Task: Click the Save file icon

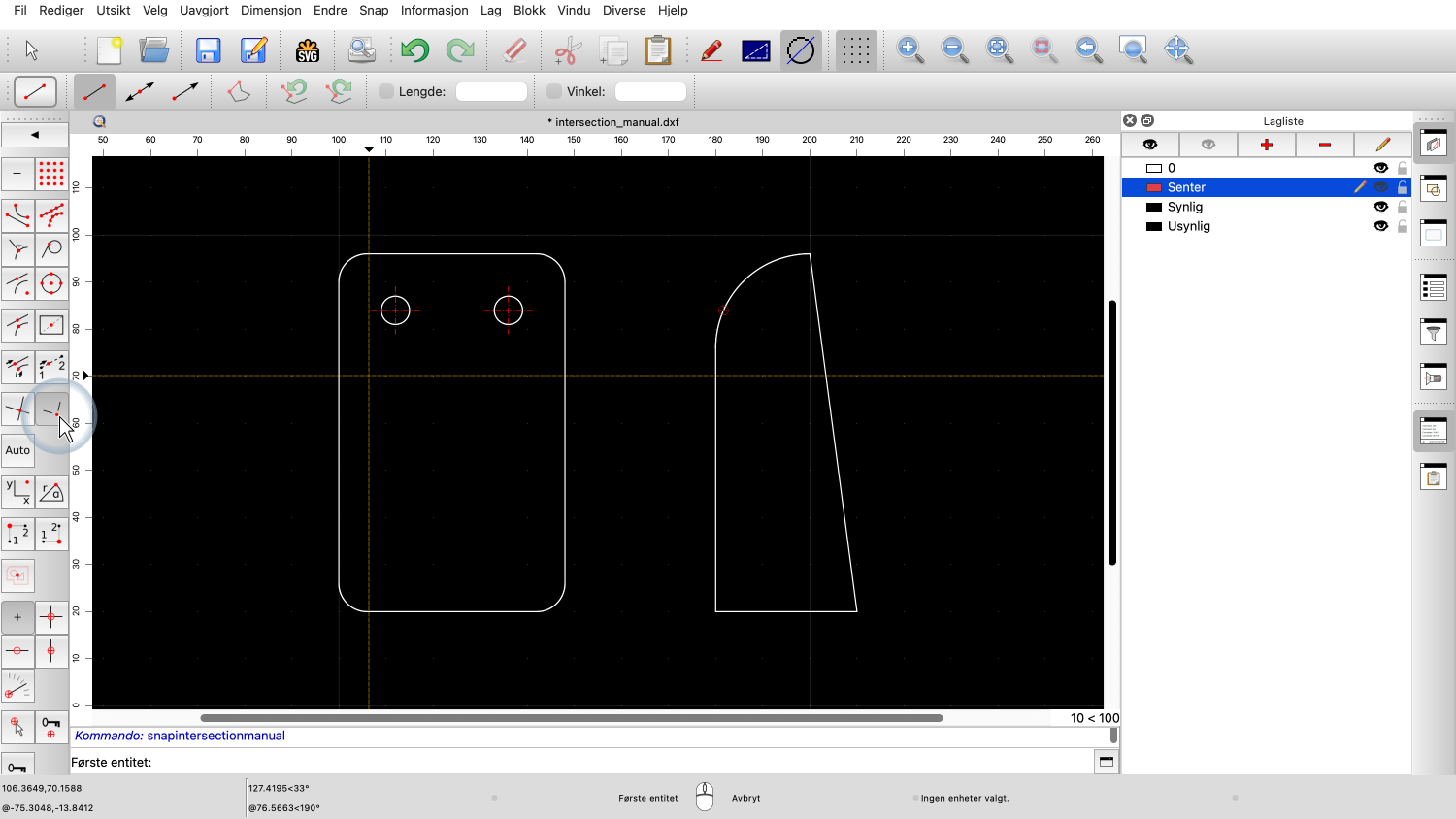Action: tap(208, 49)
